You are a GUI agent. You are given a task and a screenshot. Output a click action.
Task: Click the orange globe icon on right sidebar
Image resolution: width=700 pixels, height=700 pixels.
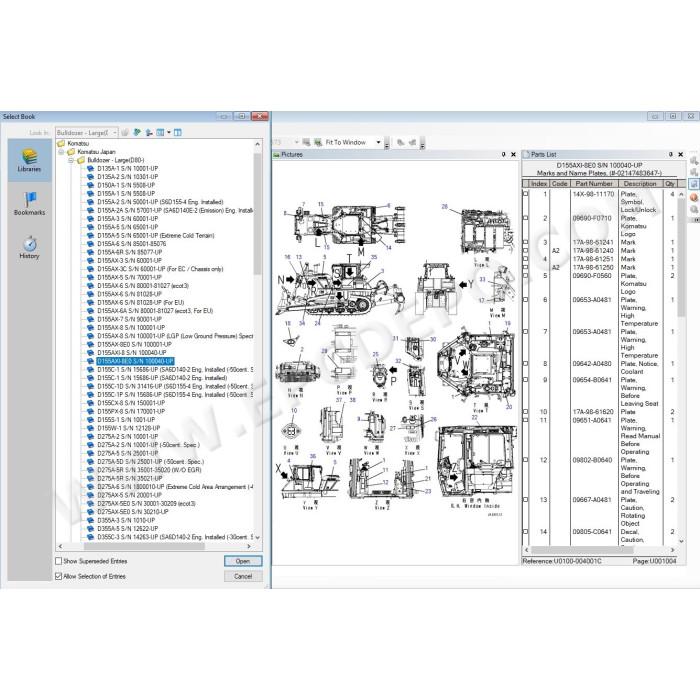click(694, 197)
